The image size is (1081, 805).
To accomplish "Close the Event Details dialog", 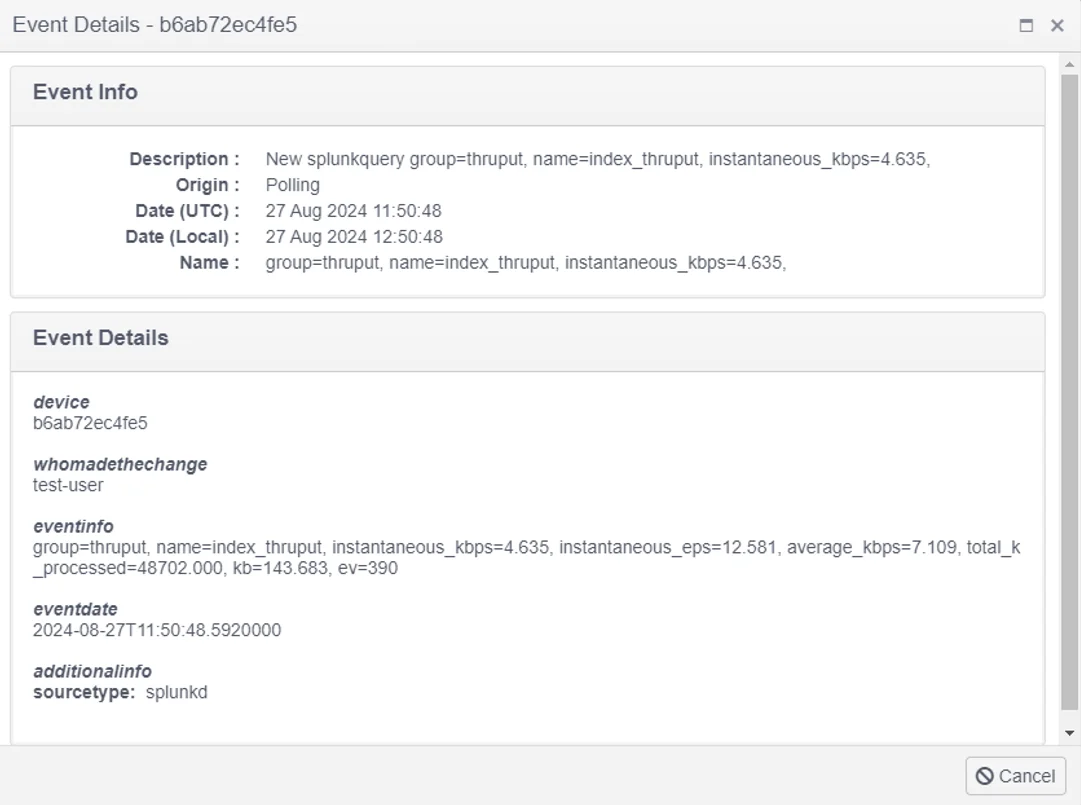I will click(x=1057, y=26).
